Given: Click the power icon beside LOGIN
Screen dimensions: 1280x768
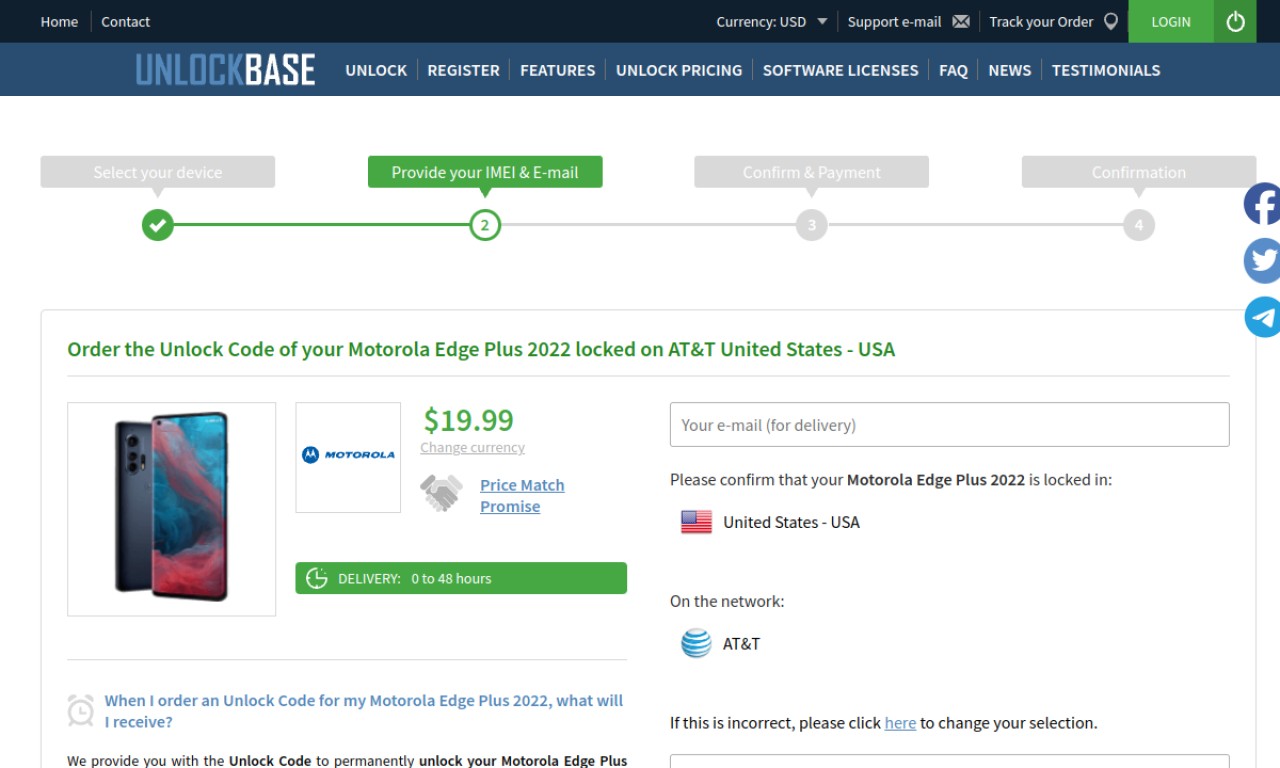Looking at the screenshot, I should pyautogui.click(x=1235, y=21).
